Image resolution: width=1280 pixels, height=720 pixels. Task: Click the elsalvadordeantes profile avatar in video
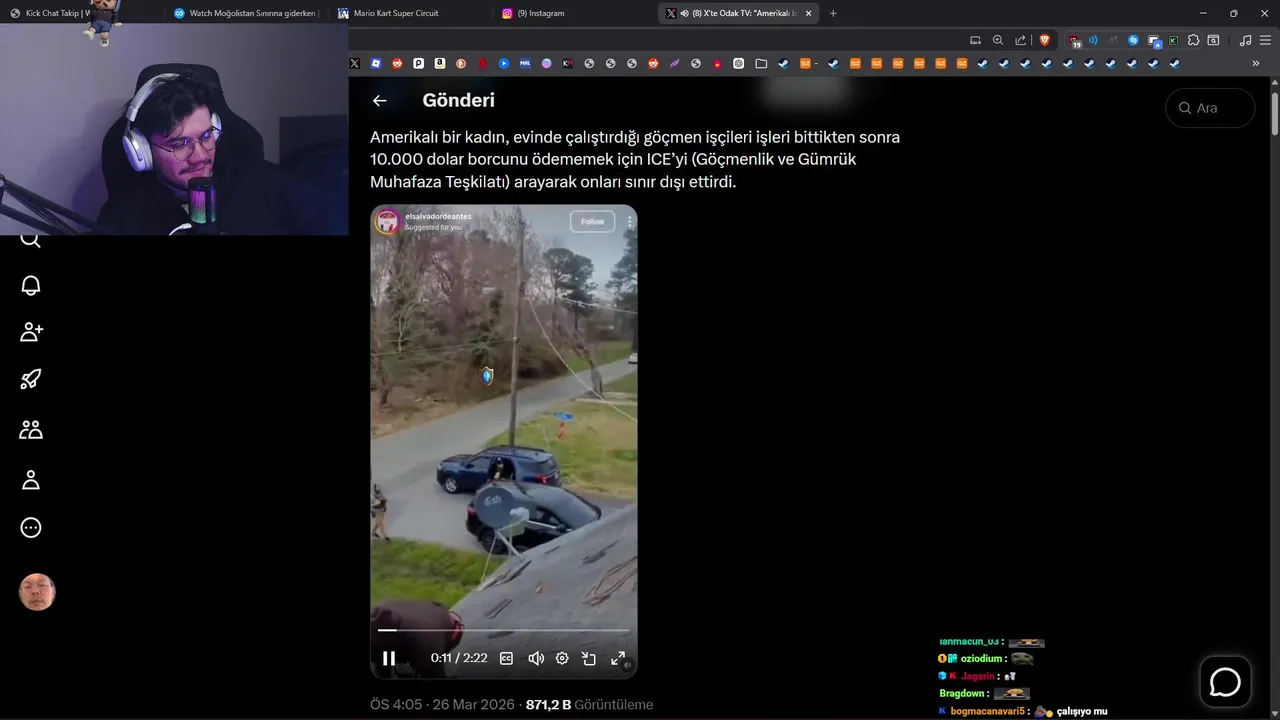click(387, 222)
